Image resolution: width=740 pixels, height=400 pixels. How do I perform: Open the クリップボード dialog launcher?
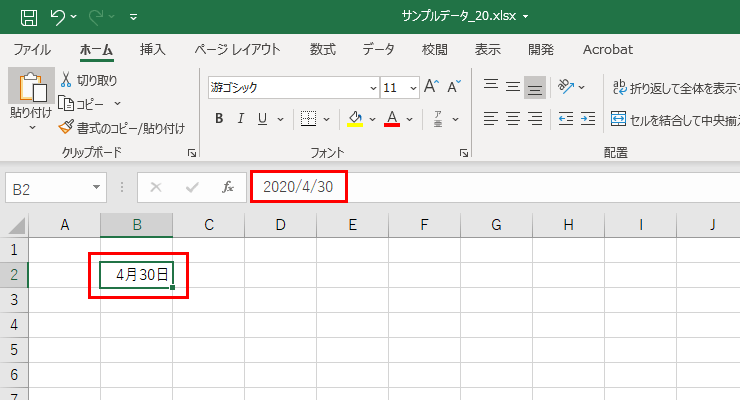192,153
